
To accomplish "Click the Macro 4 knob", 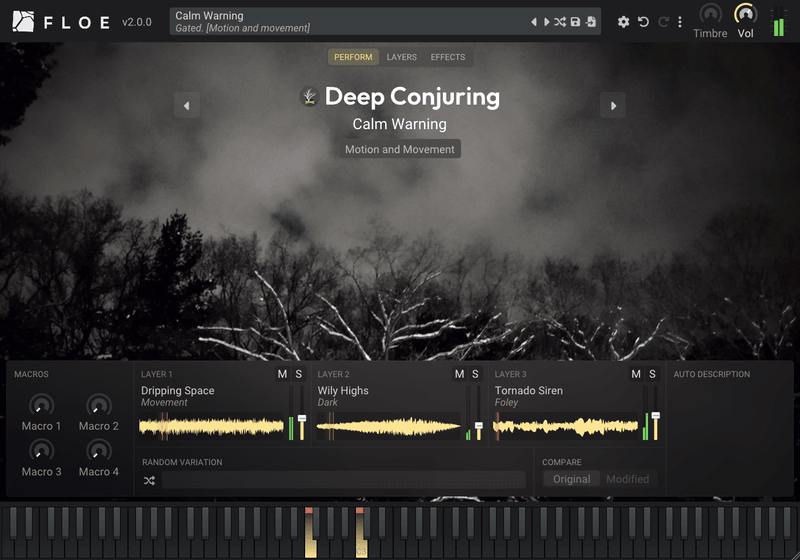I will click(99, 451).
